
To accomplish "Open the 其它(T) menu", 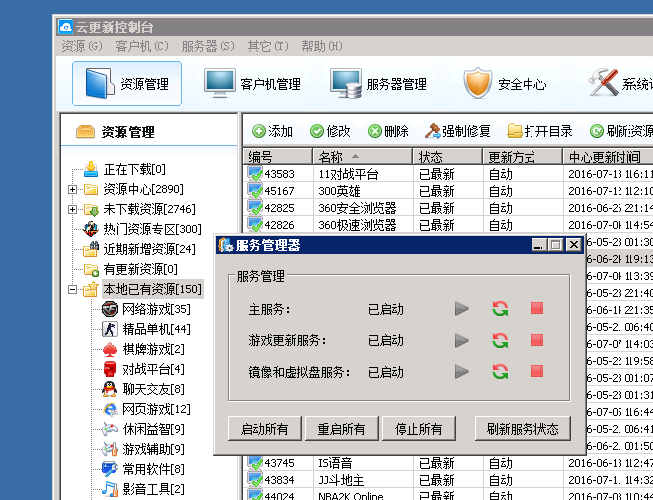I will (x=268, y=46).
